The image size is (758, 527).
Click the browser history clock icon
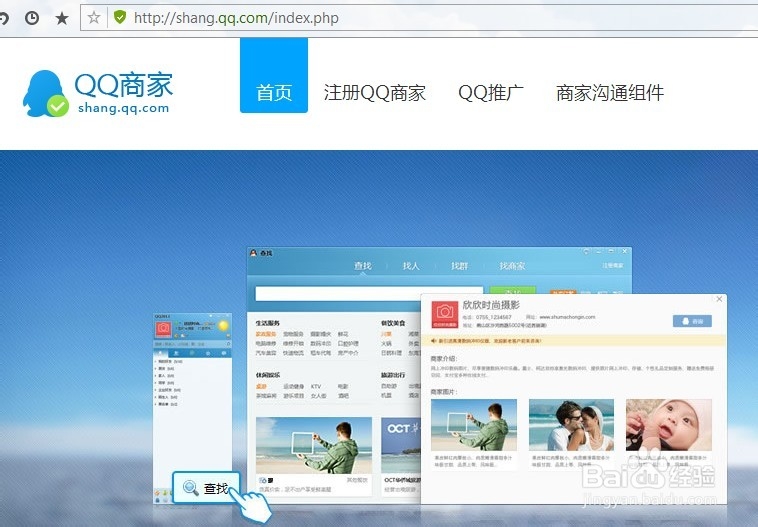pos(32,18)
